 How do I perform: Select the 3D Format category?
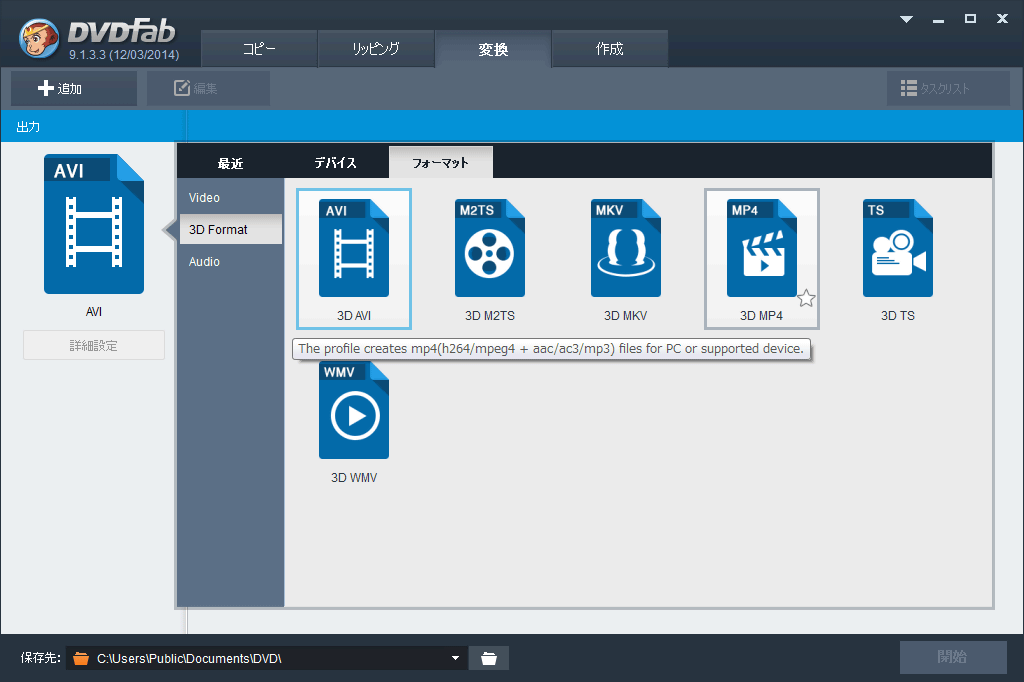tap(231, 229)
